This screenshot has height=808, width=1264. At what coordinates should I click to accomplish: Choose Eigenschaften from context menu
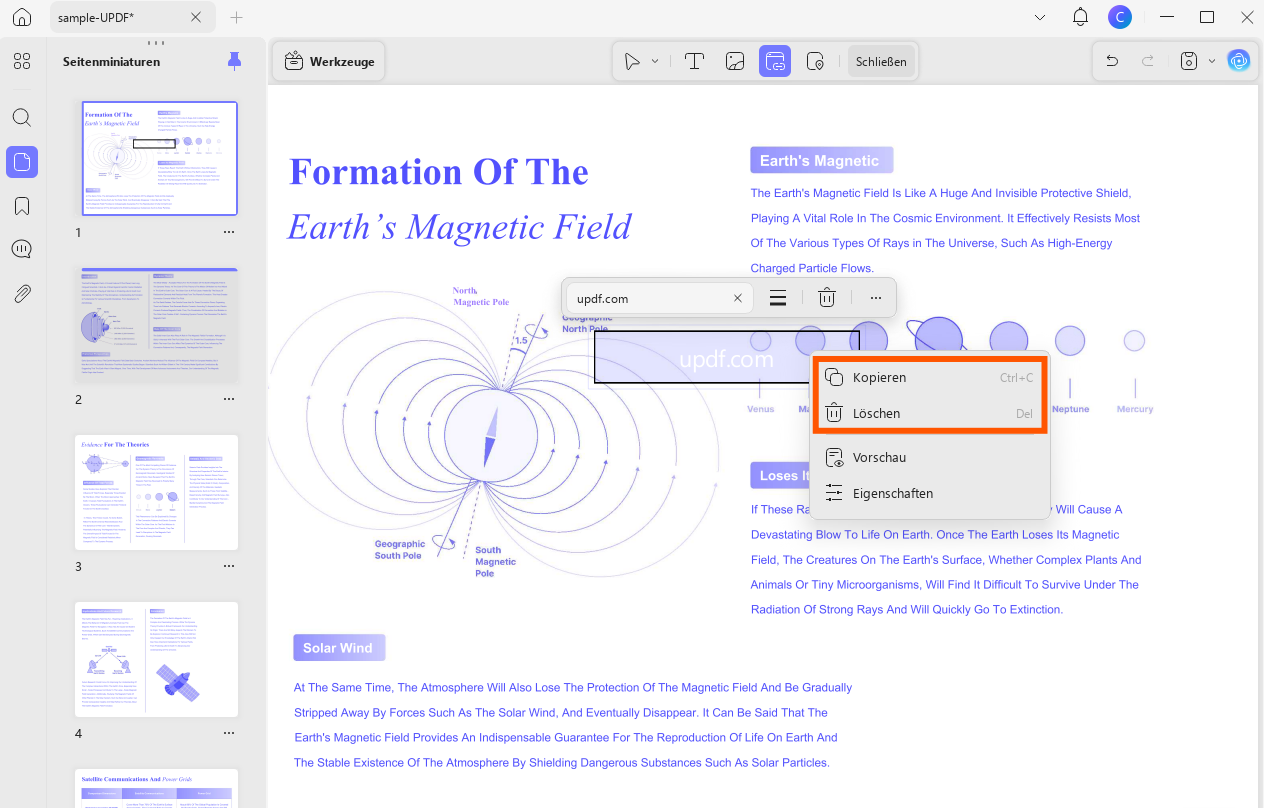click(x=930, y=493)
